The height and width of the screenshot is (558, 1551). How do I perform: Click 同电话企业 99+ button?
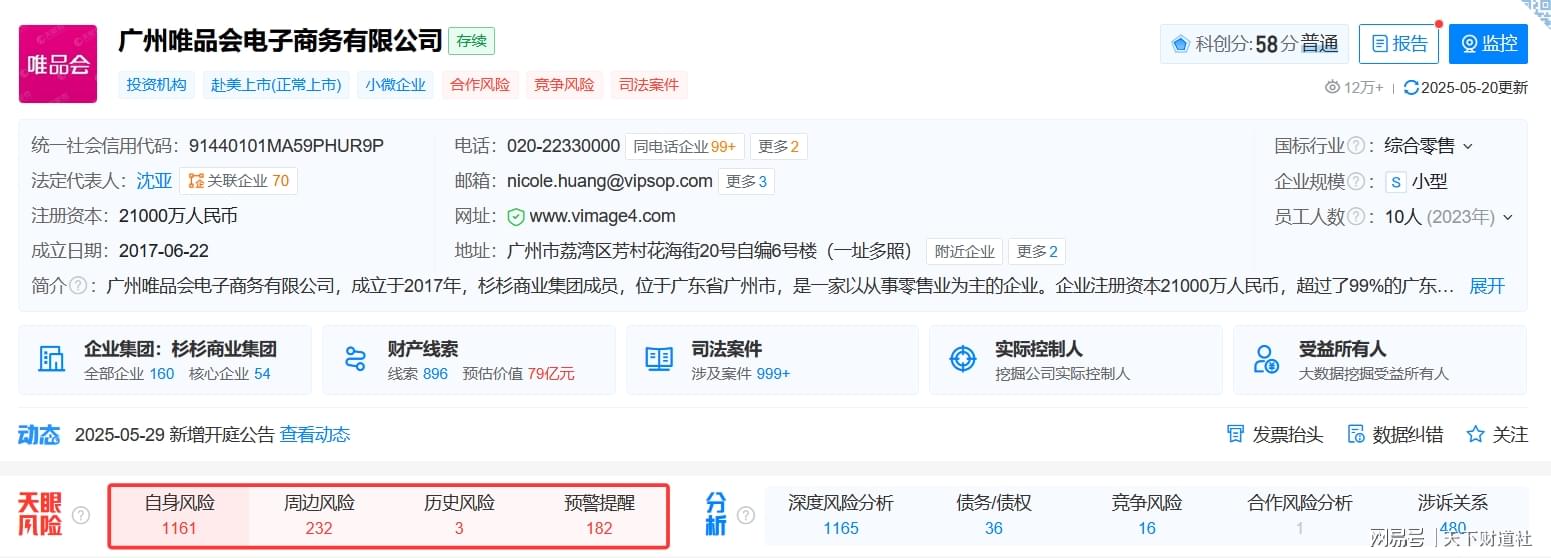tap(683, 147)
